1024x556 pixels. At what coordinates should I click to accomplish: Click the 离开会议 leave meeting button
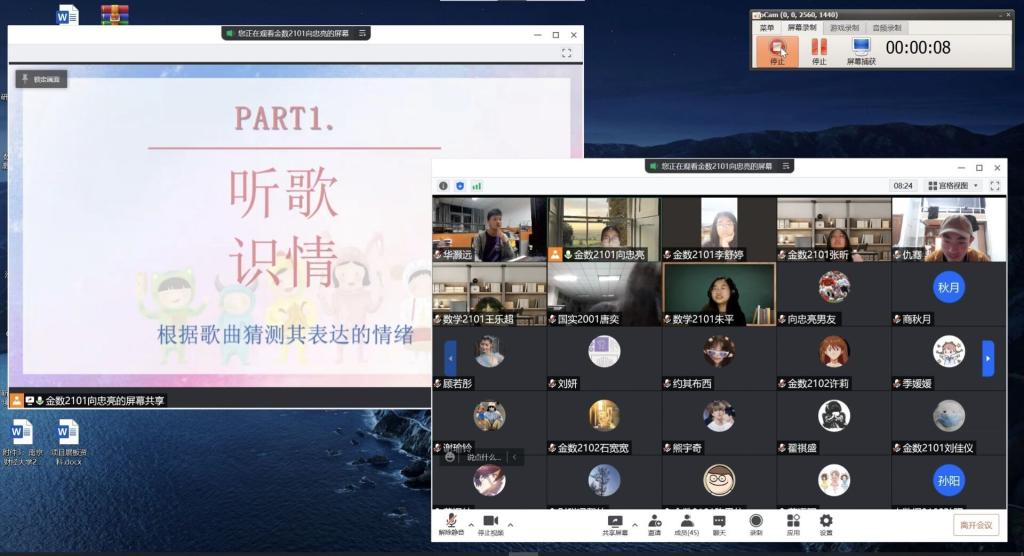[975, 525]
